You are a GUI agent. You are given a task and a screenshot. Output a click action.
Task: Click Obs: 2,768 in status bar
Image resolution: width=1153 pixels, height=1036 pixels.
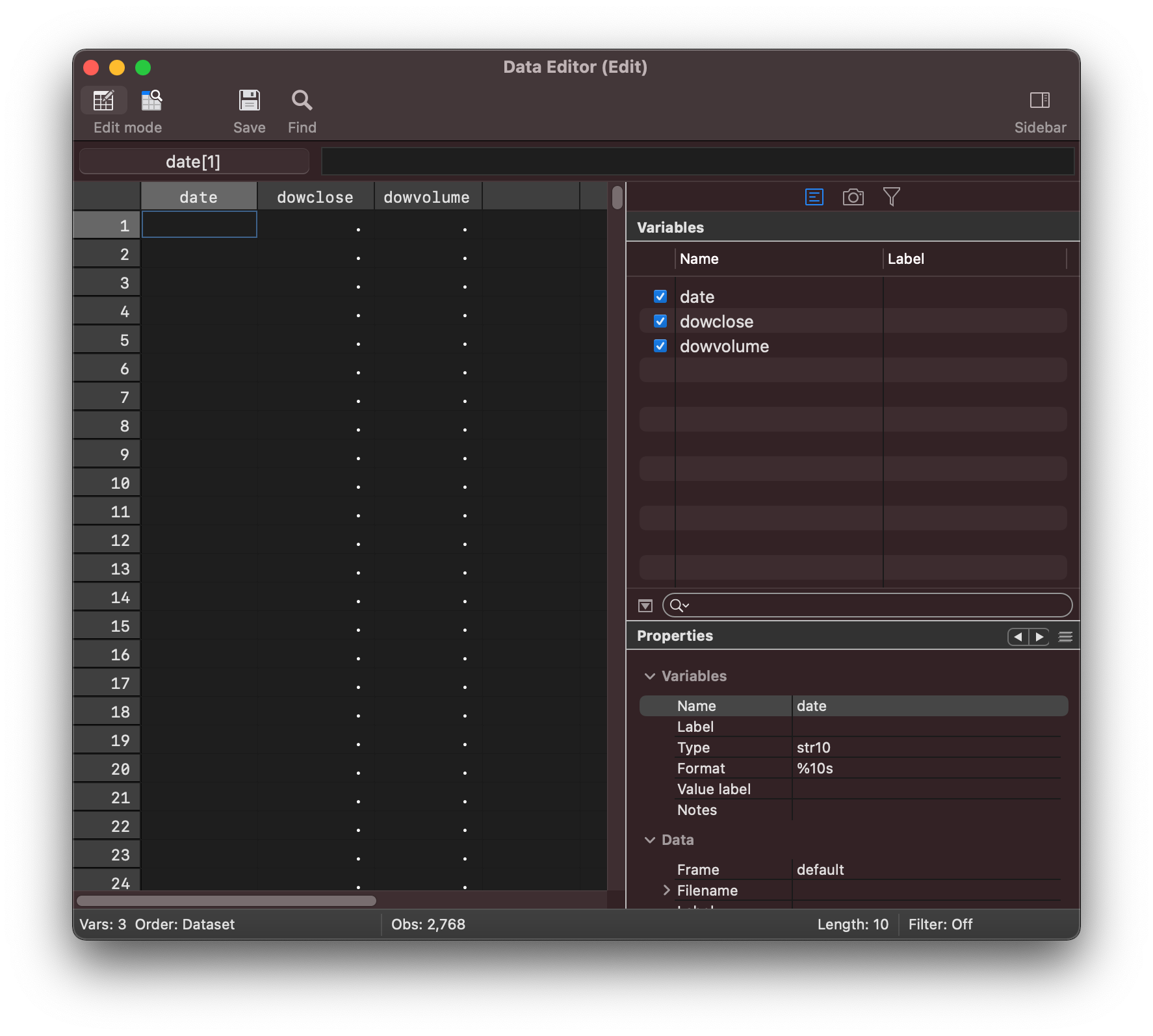click(428, 924)
